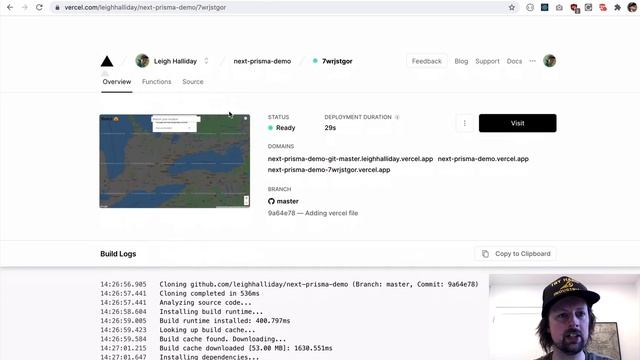Image resolution: width=640 pixels, height=360 pixels.
Task: Click GitHub icon next to master
Action: (x=271, y=201)
